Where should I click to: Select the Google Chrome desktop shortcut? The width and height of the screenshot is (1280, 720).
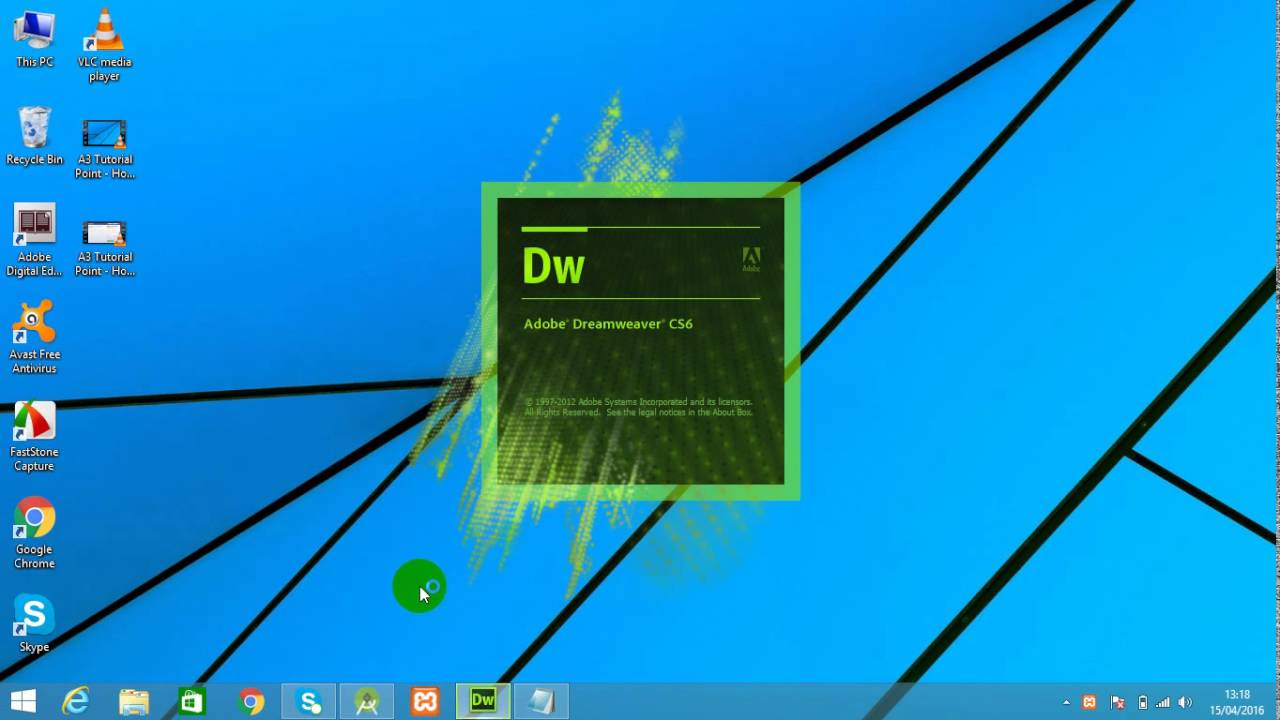coord(34,533)
